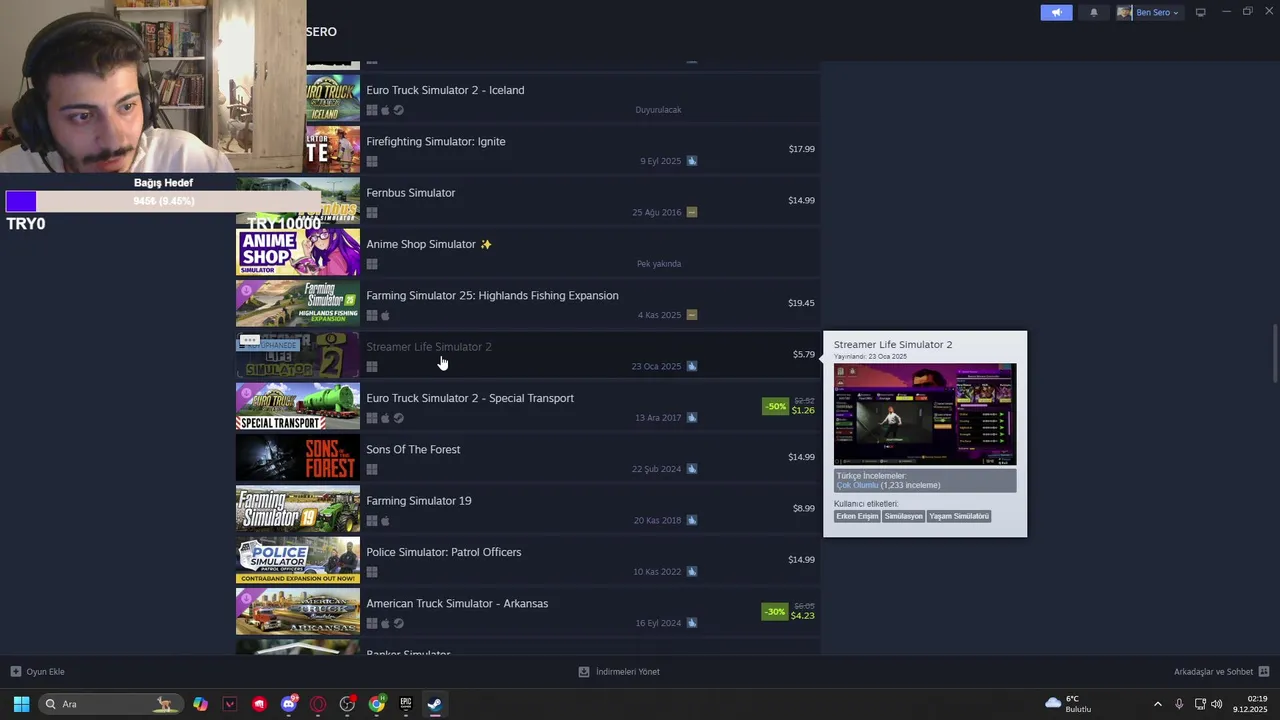Open Firefighting Simulator: Ignite title
Viewport: 1280px width, 720px height.
point(435,142)
